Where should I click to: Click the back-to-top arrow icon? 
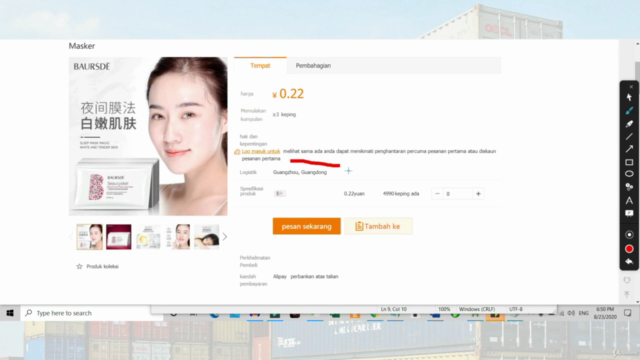click(627, 294)
